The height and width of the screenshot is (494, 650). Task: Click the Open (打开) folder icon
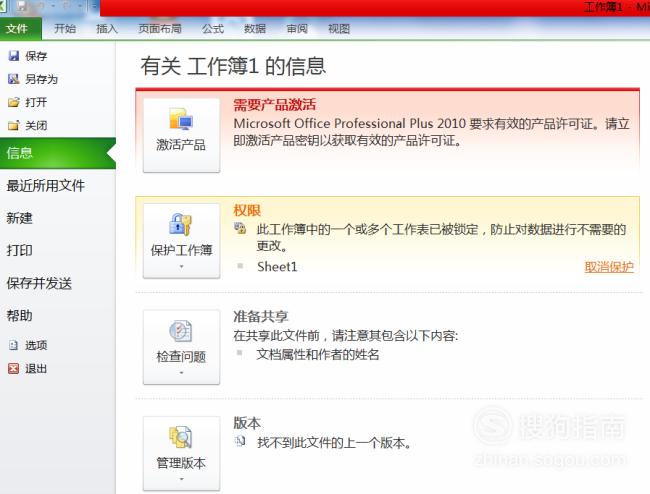pos(14,102)
